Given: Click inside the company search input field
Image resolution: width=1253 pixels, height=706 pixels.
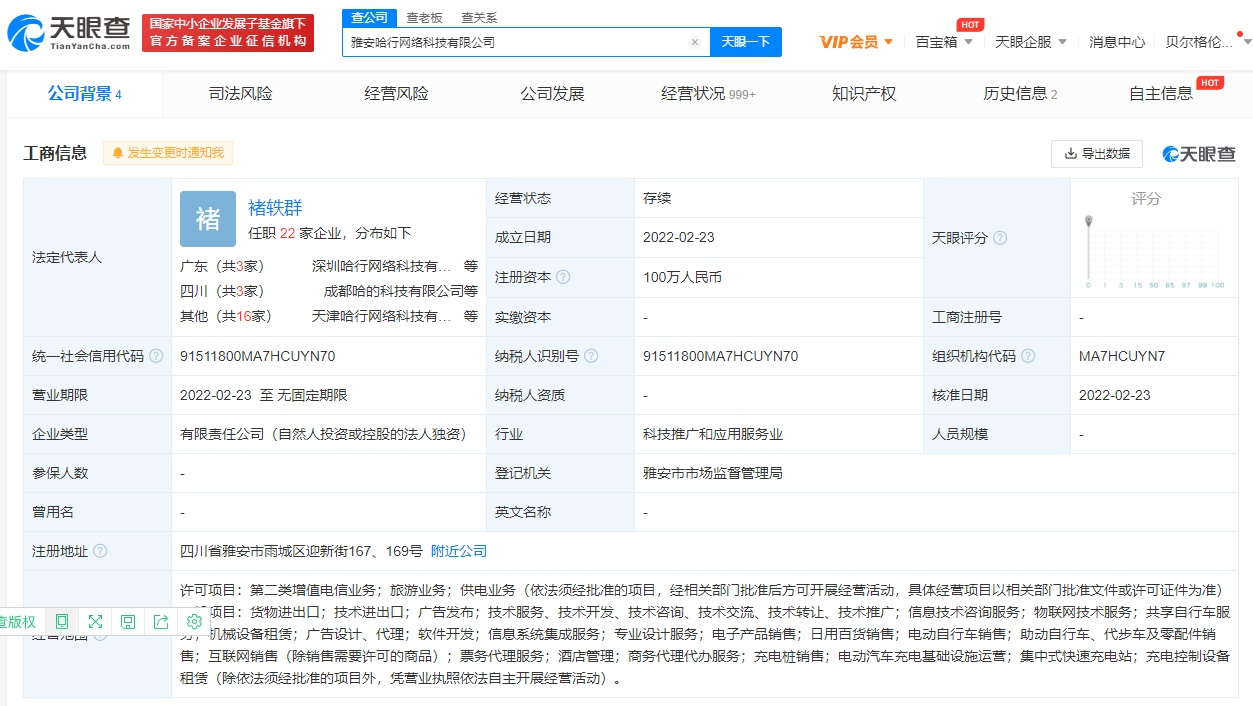Looking at the screenshot, I should pyautogui.click(x=500, y=41).
